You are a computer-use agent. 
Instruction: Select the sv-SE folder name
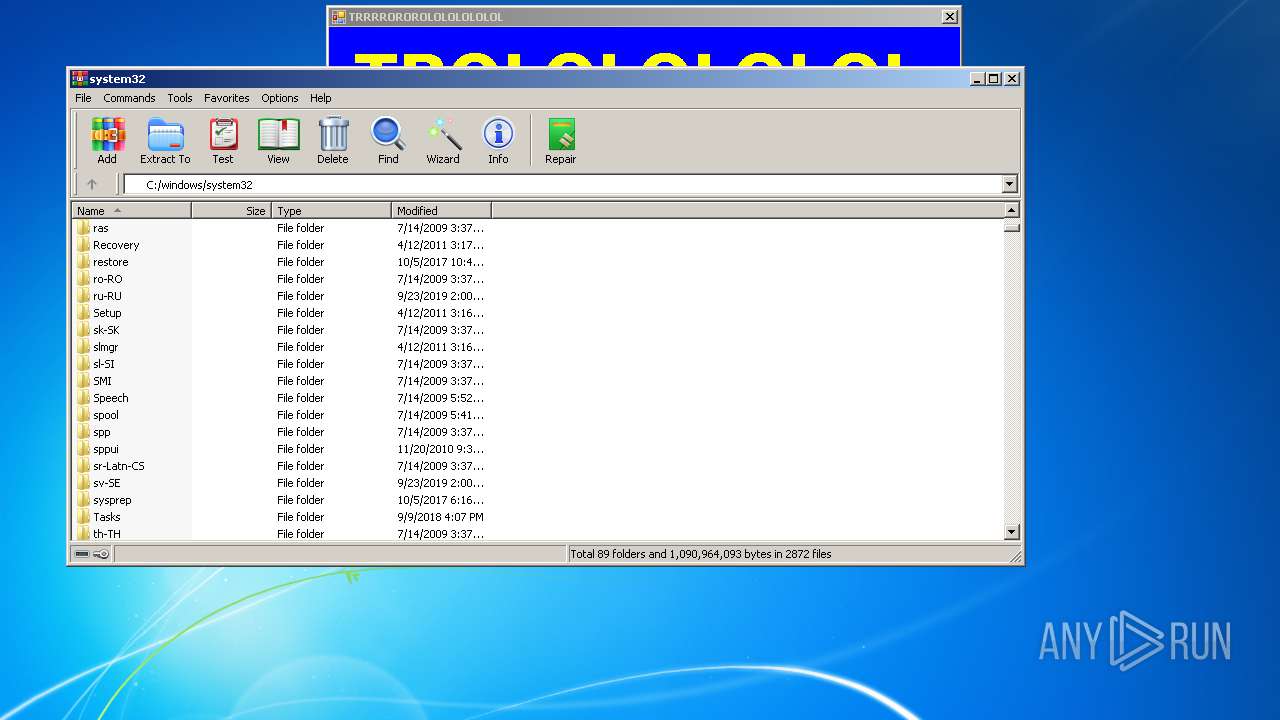click(x=106, y=483)
